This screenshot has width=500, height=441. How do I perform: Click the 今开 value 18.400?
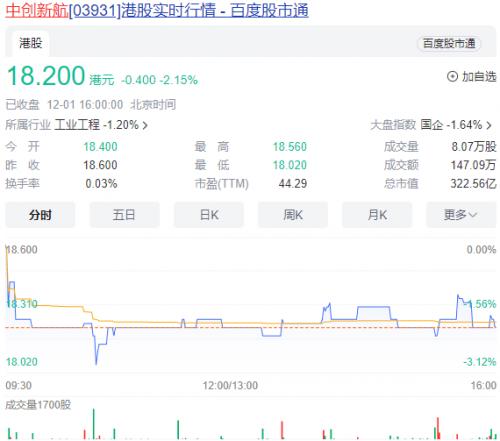point(100,147)
